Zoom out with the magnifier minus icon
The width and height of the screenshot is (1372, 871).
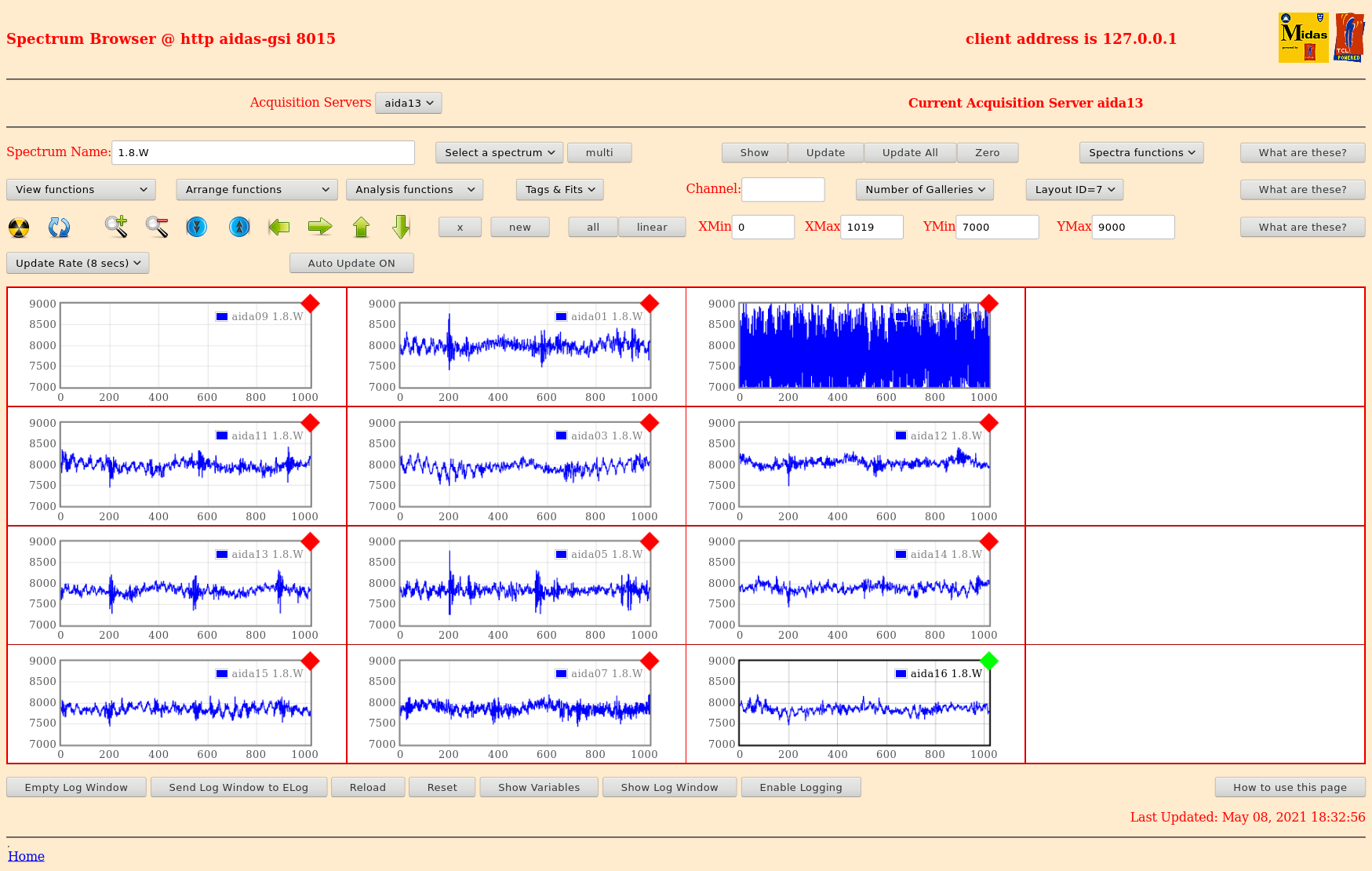pos(157,227)
